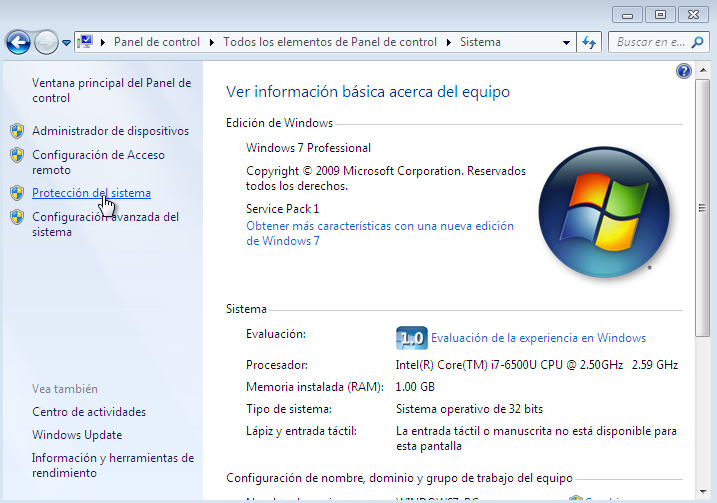Open 'Windows Update' in the See also section

pos(77,435)
